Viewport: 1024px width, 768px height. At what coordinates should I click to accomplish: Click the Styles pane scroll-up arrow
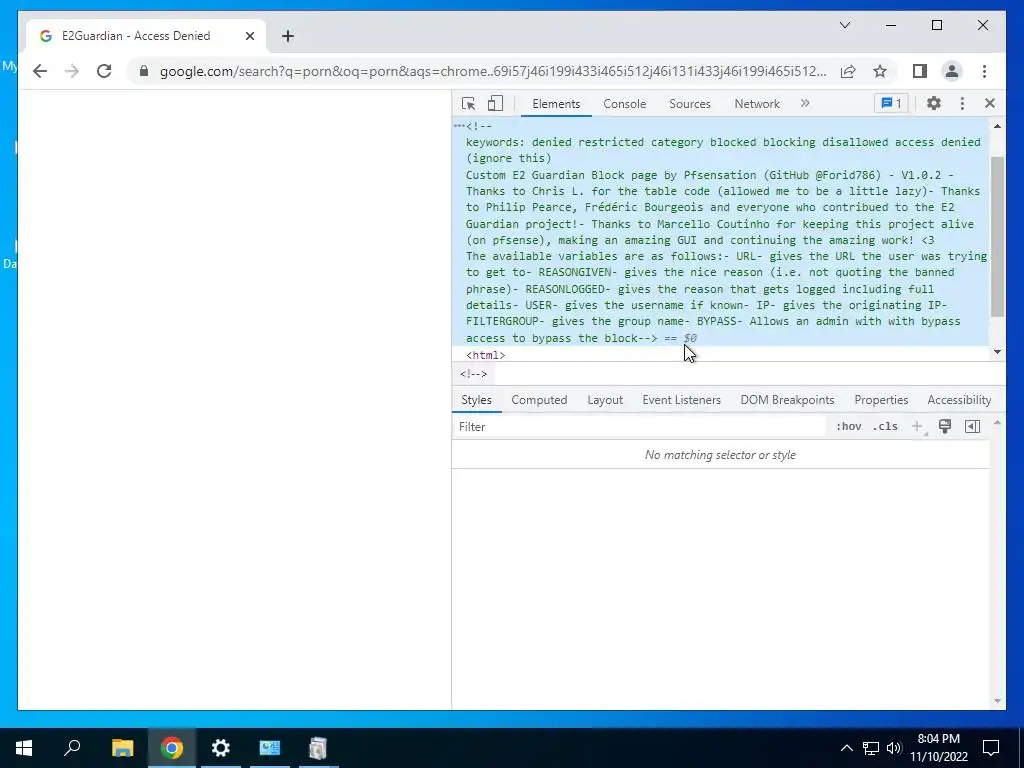click(997, 423)
